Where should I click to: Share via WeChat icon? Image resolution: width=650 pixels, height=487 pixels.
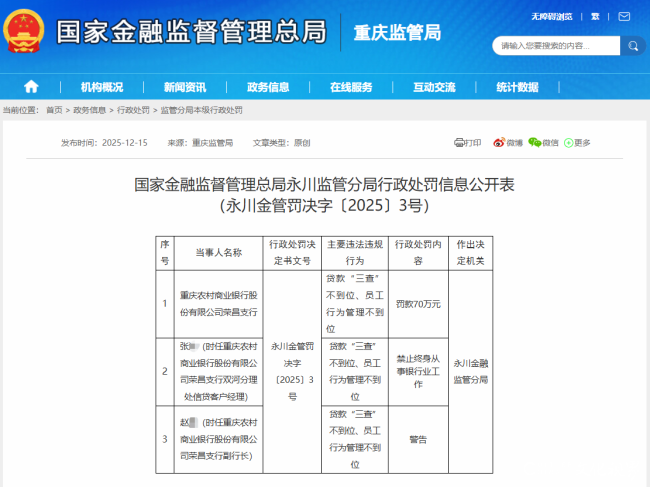point(534,143)
